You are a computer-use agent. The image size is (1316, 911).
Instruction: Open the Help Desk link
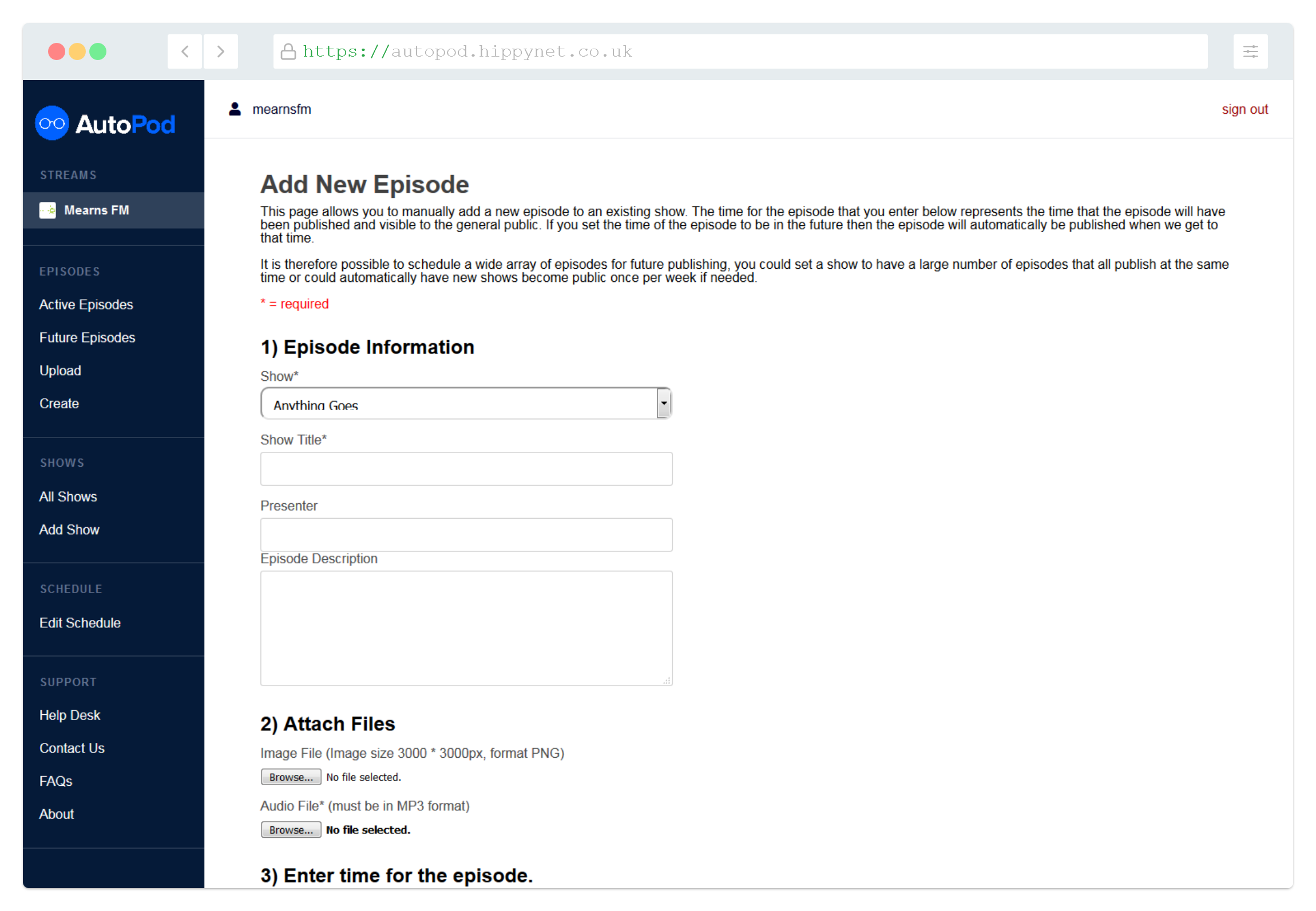tap(70, 715)
